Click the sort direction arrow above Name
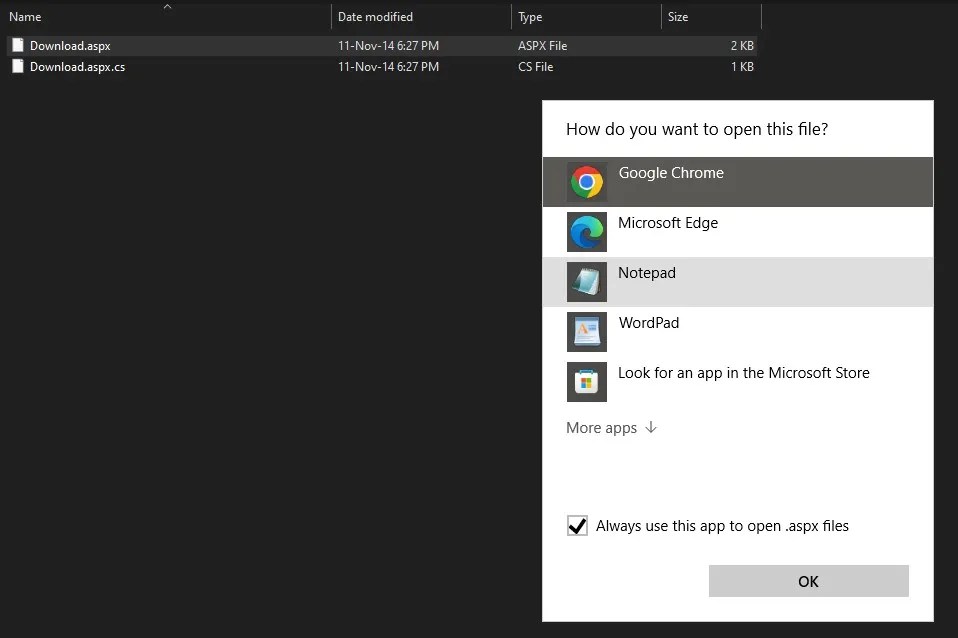The width and height of the screenshot is (958, 638). 167,6
